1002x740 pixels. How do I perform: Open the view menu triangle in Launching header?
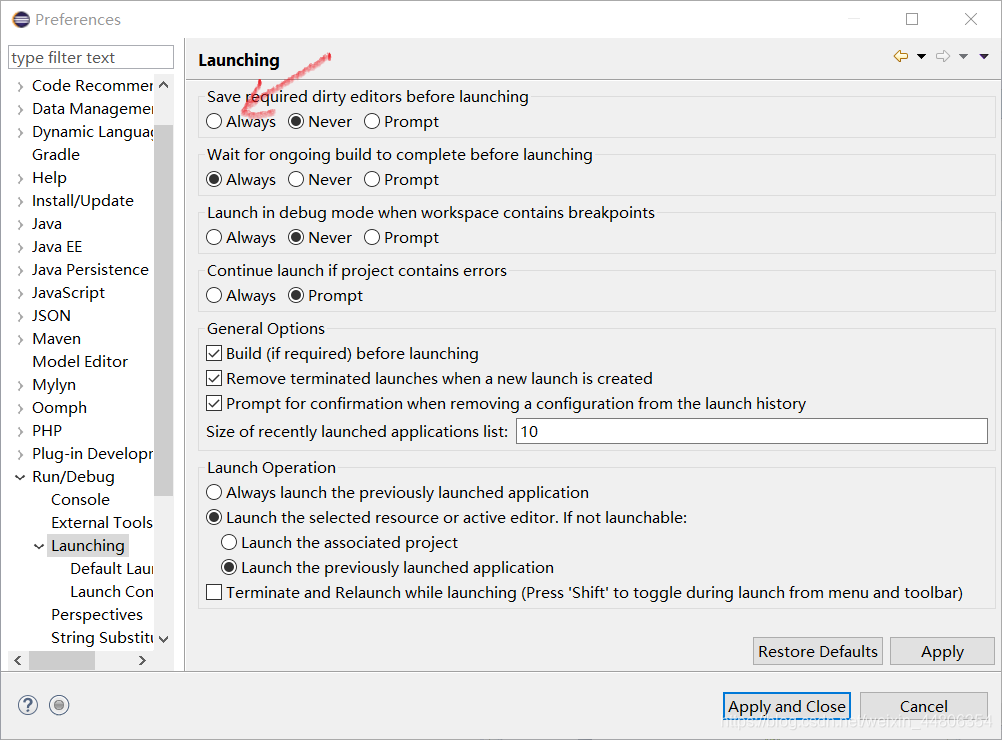coord(984,56)
